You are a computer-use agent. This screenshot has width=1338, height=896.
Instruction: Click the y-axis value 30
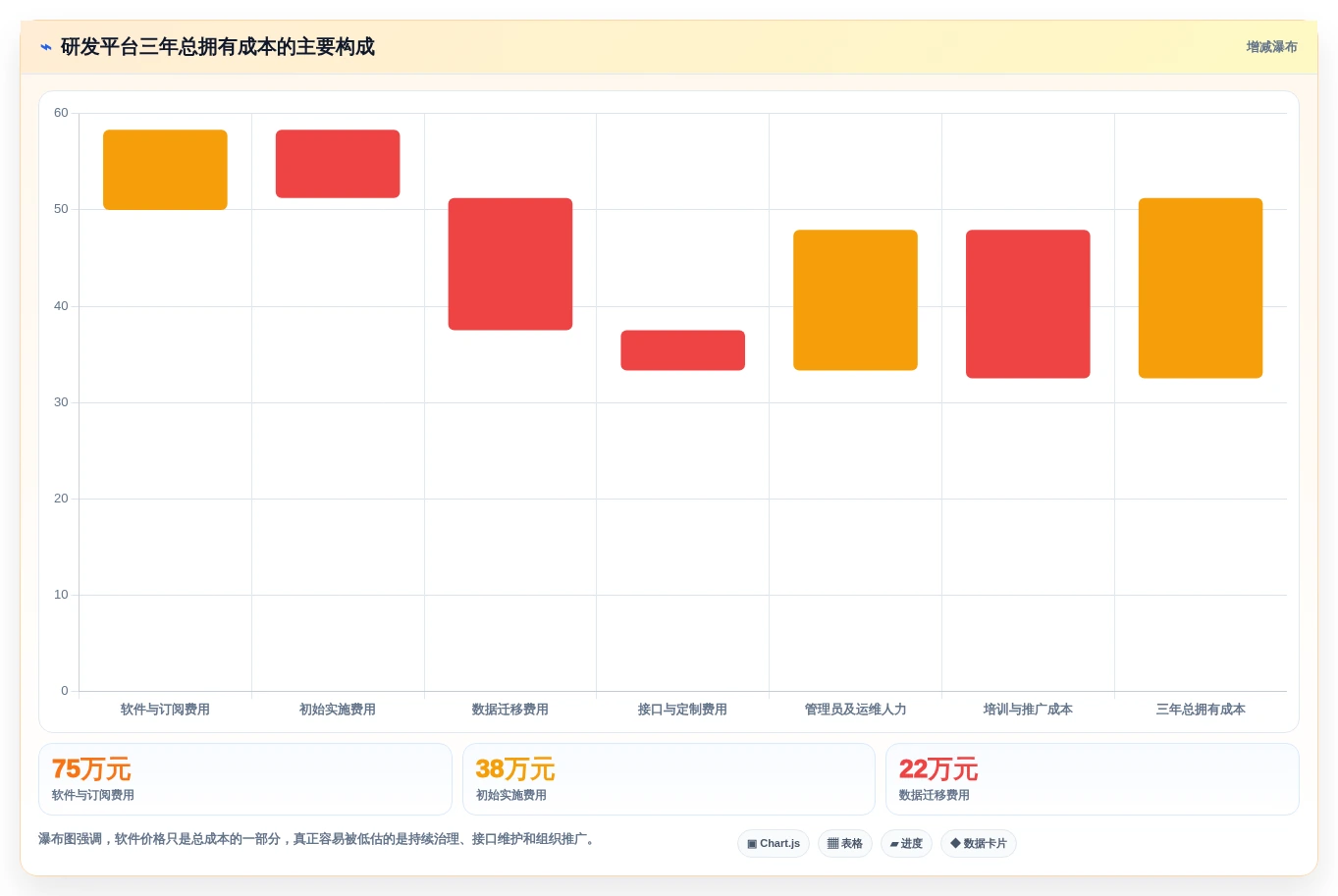point(61,402)
